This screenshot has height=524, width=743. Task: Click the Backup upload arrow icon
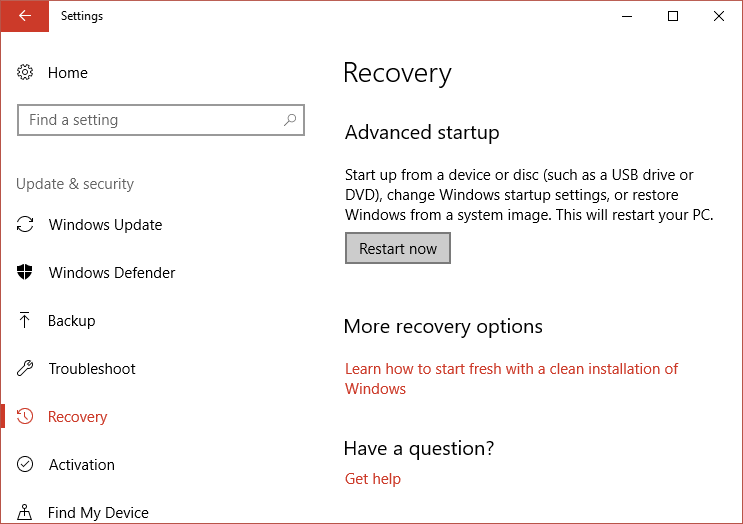coord(26,321)
